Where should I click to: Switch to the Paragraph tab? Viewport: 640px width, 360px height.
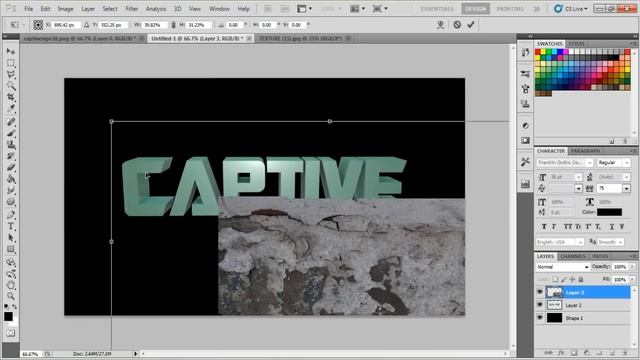click(x=585, y=151)
